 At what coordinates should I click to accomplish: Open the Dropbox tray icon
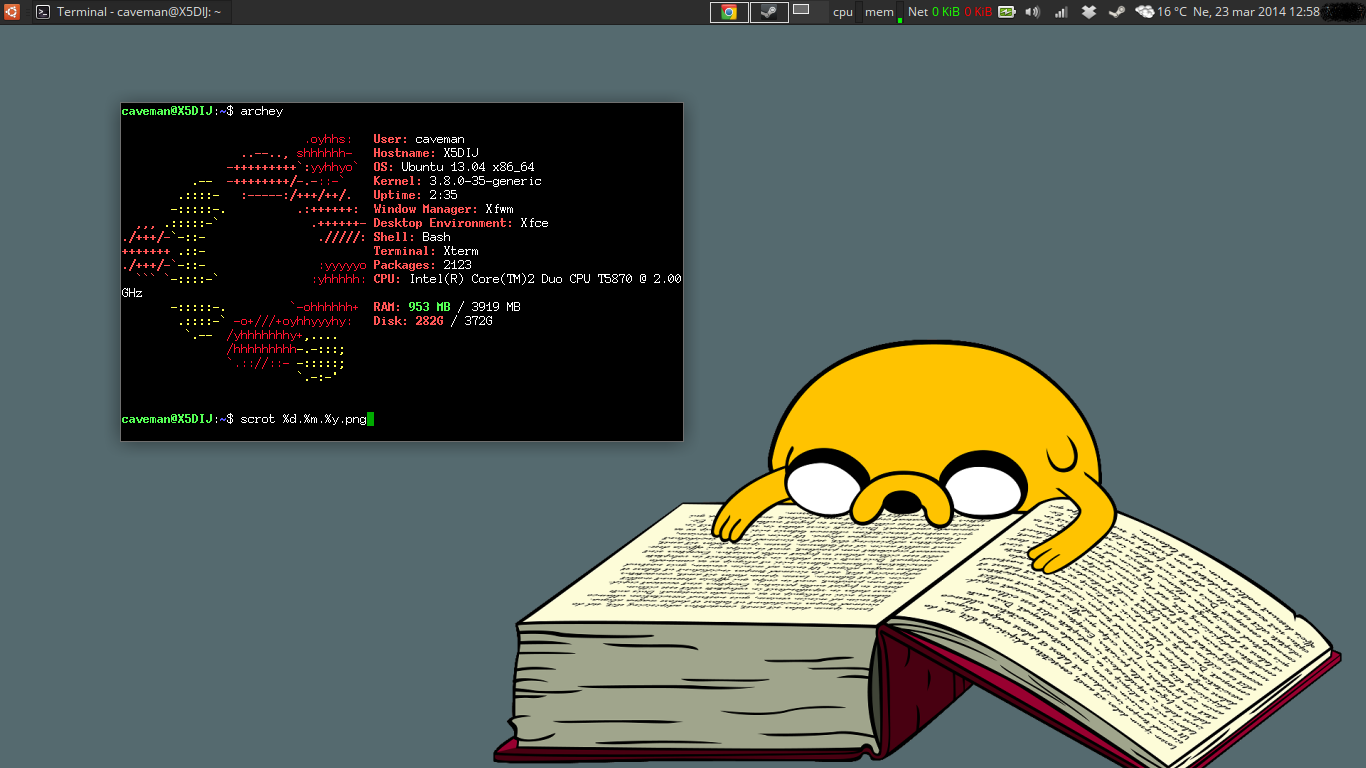point(1090,12)
